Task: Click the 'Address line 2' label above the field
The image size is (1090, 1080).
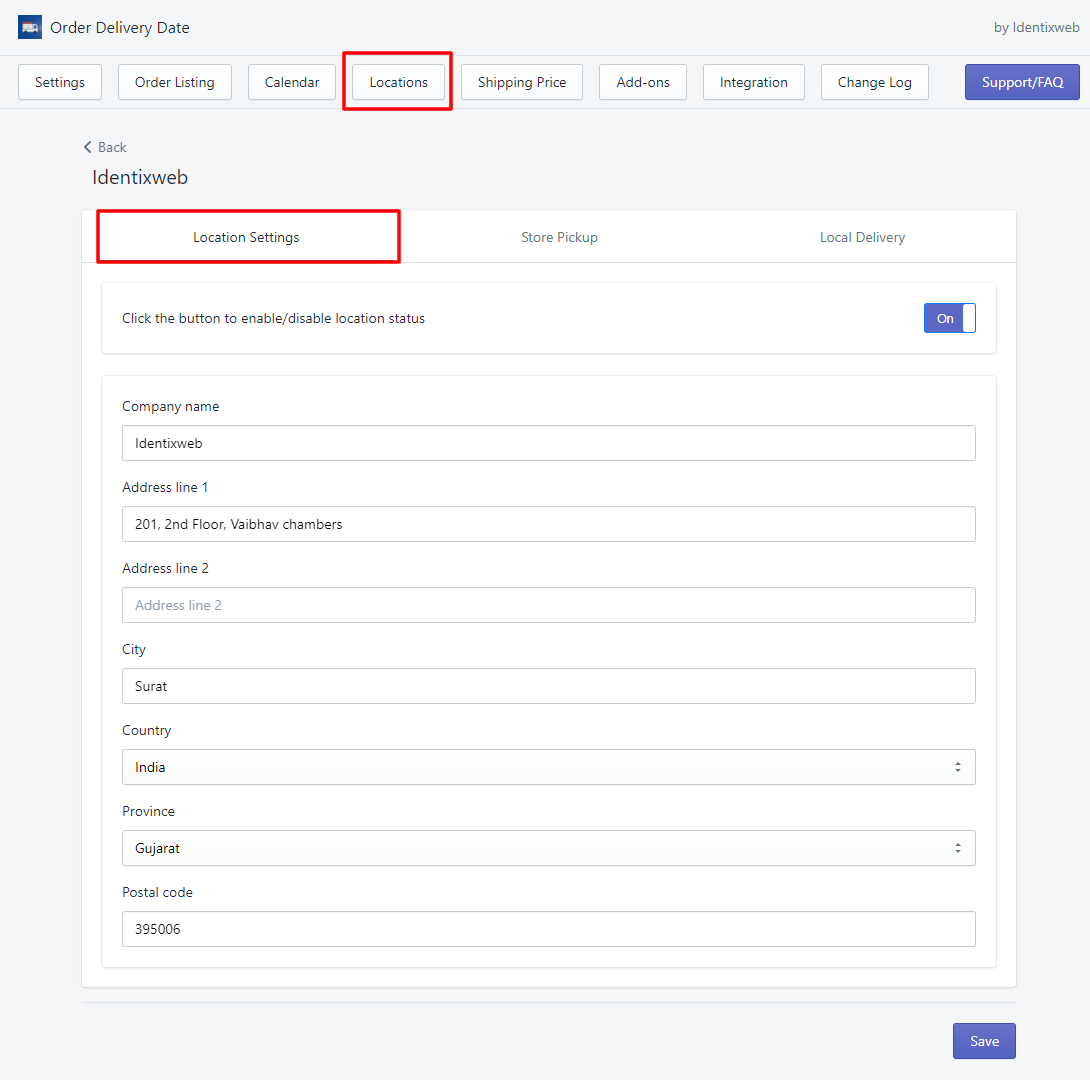Action: tap(165, 568)
